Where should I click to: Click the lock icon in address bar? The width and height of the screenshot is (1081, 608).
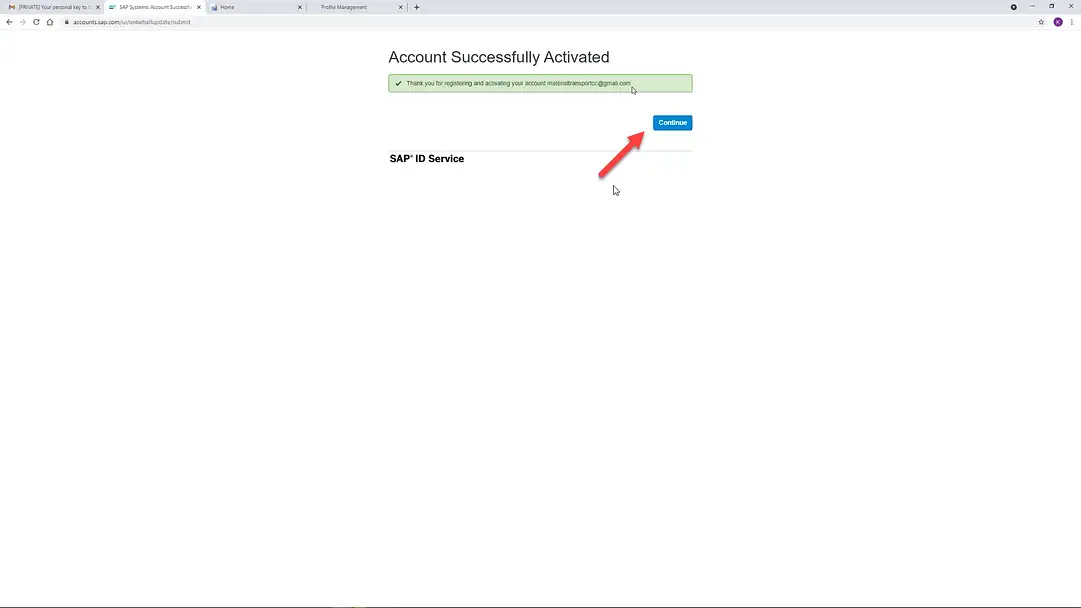[x=67, y=22]
